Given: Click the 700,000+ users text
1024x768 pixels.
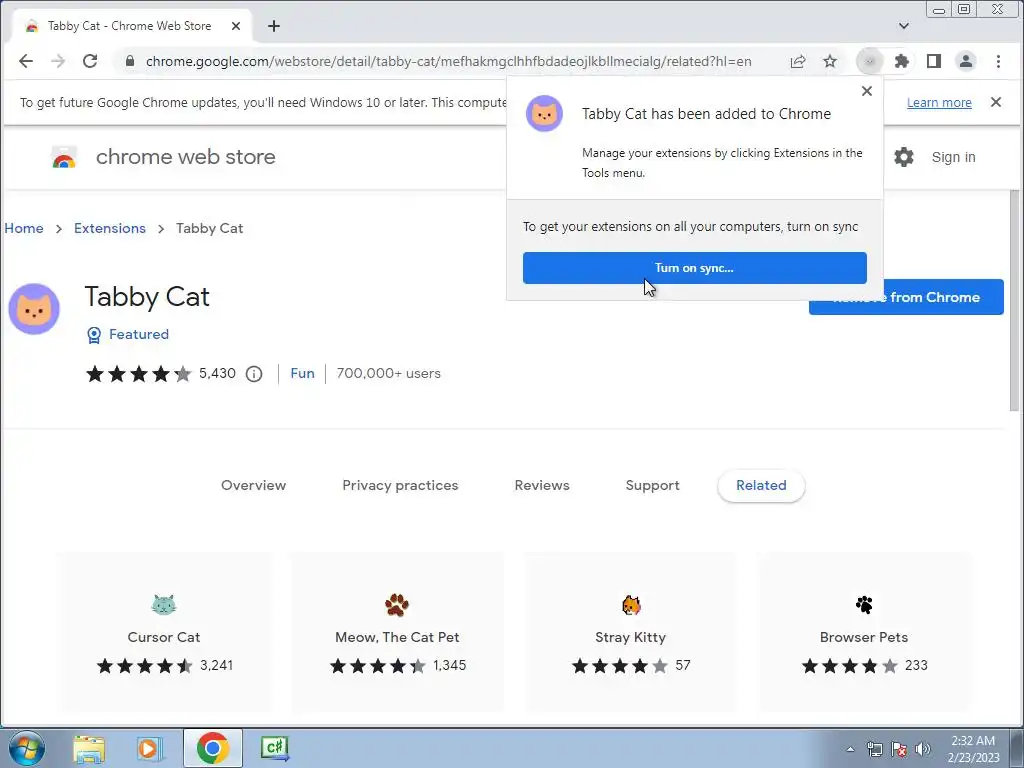Looking at the screenshot, I should click(x=389, y=373).
